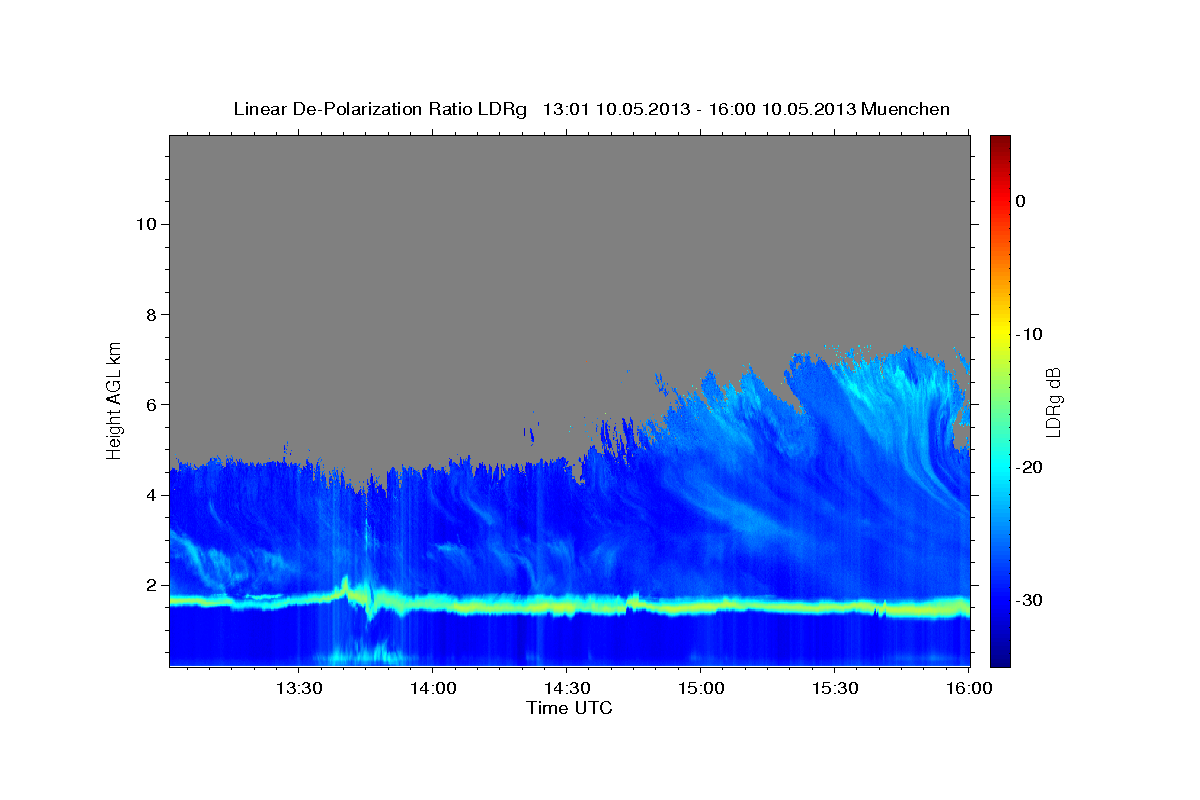
Task: Click the 15:00 time tick label
Action: point(700,689)
